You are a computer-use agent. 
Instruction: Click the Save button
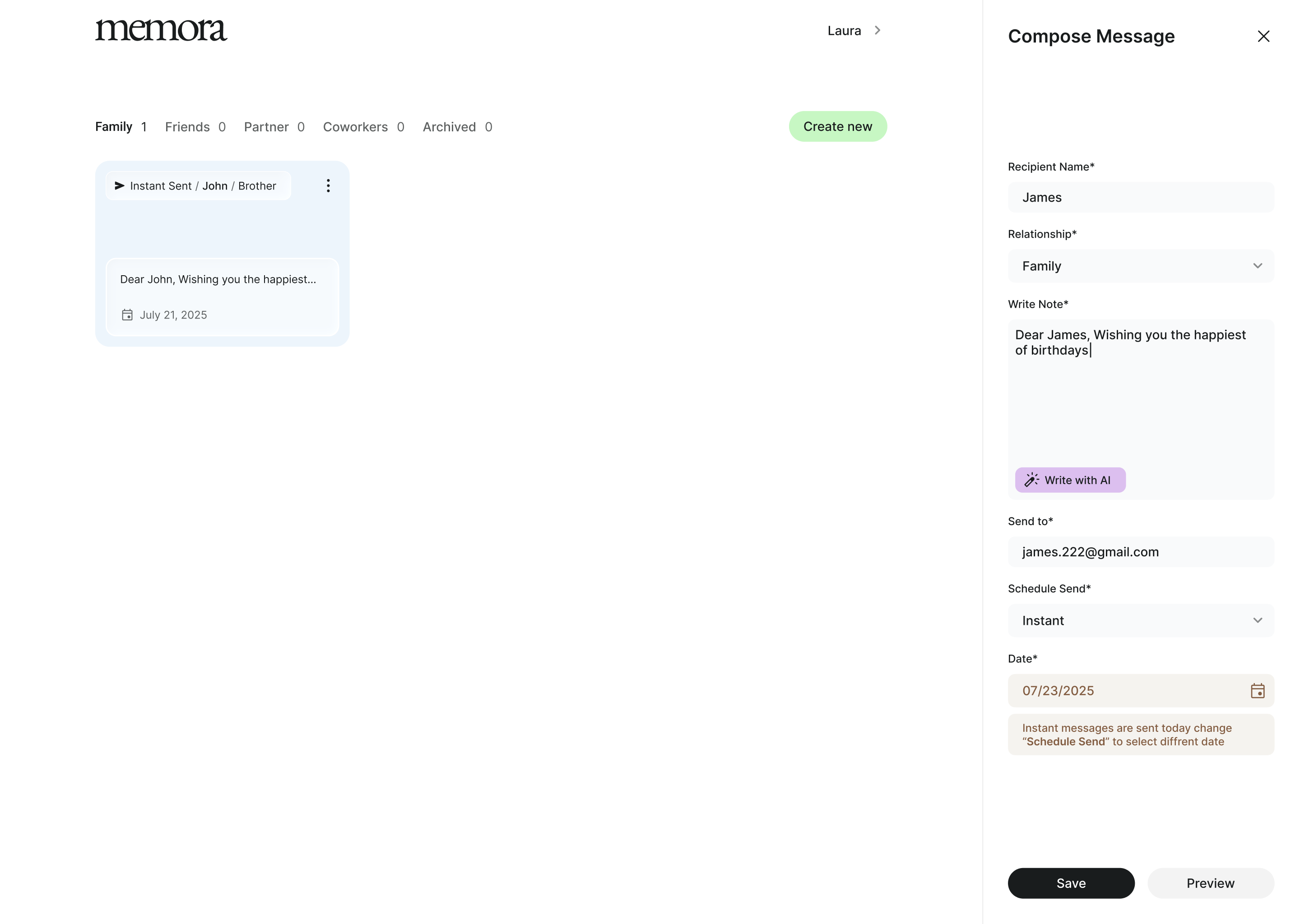[x=1071, y=883]
